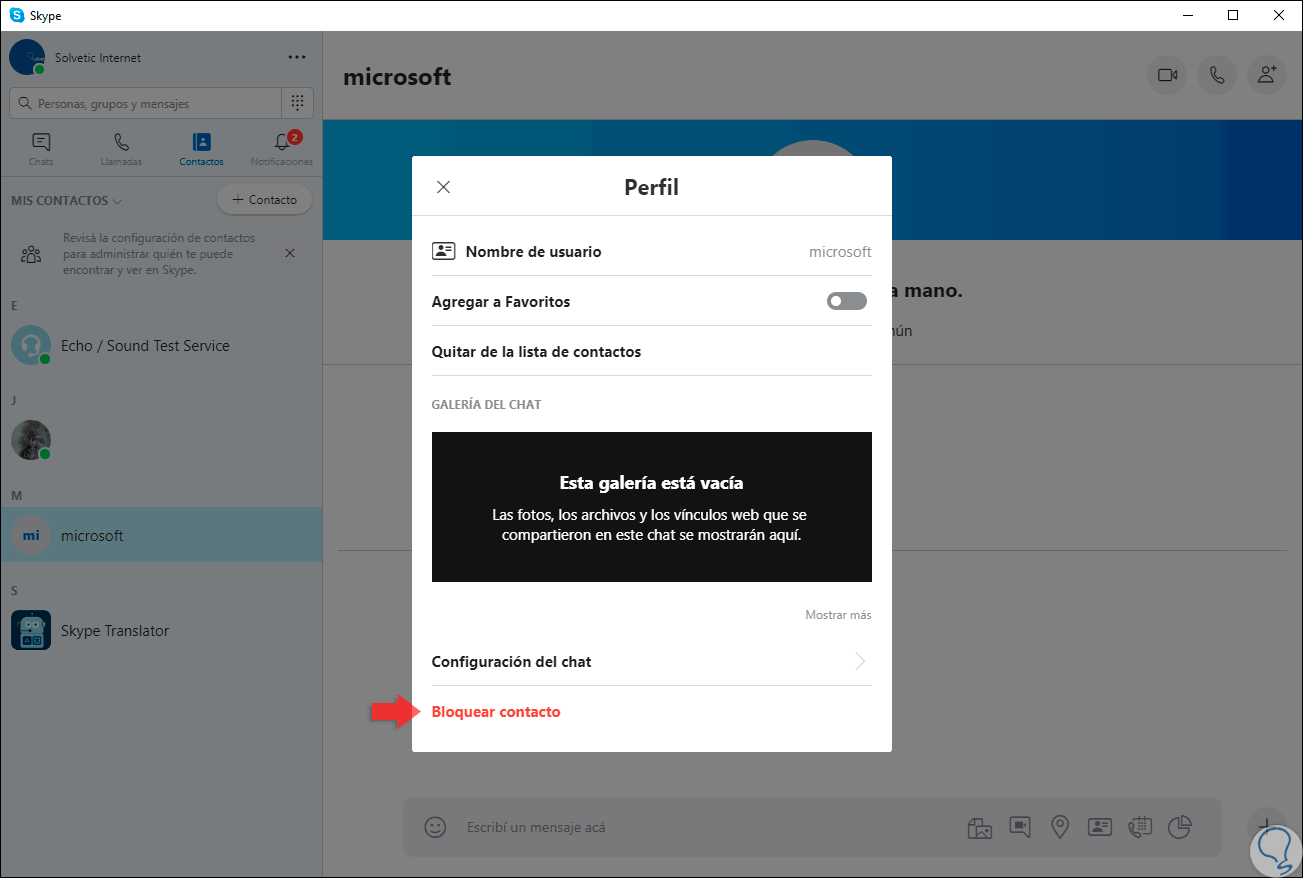Open the emoji picker in message box
Image resolution: width=1303 pixels, height=878 pixels.
point(435,827)
